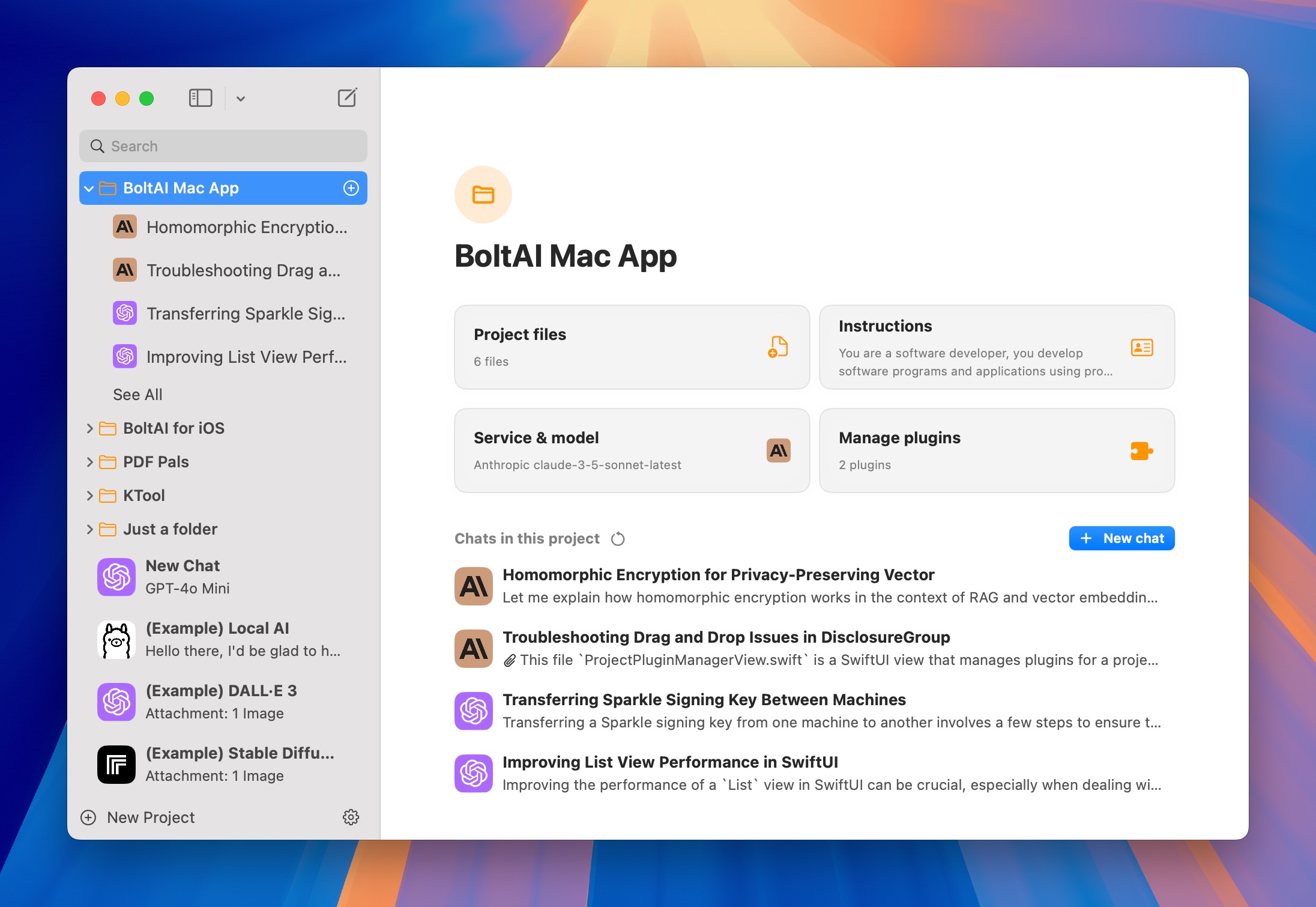Screen dimensions: 1316x907
Task: Click the puzzle icon on Manage plugins card
Action: pos(1141,450)
